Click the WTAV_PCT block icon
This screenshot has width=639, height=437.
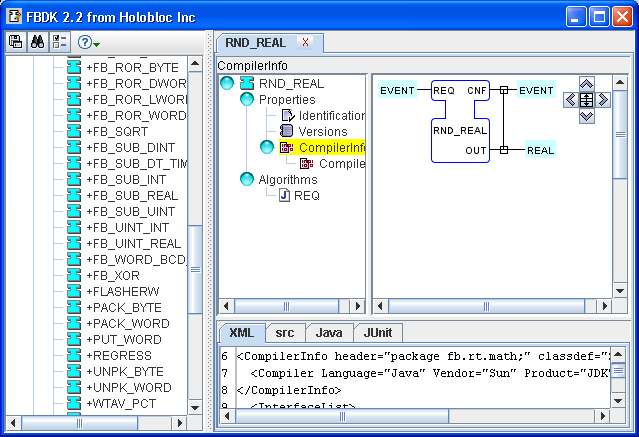tap(74, 403)
